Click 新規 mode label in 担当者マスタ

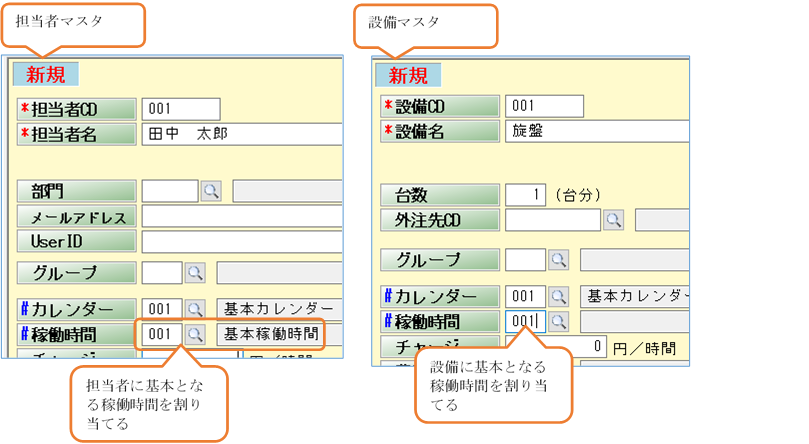coord(46,74)
